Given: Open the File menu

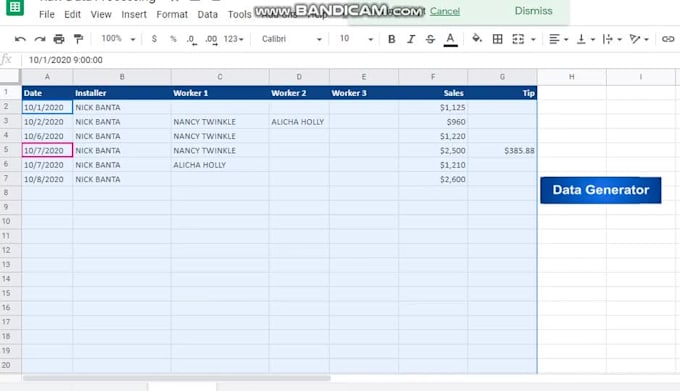Looking at the screenshot, I should [47, 14].
